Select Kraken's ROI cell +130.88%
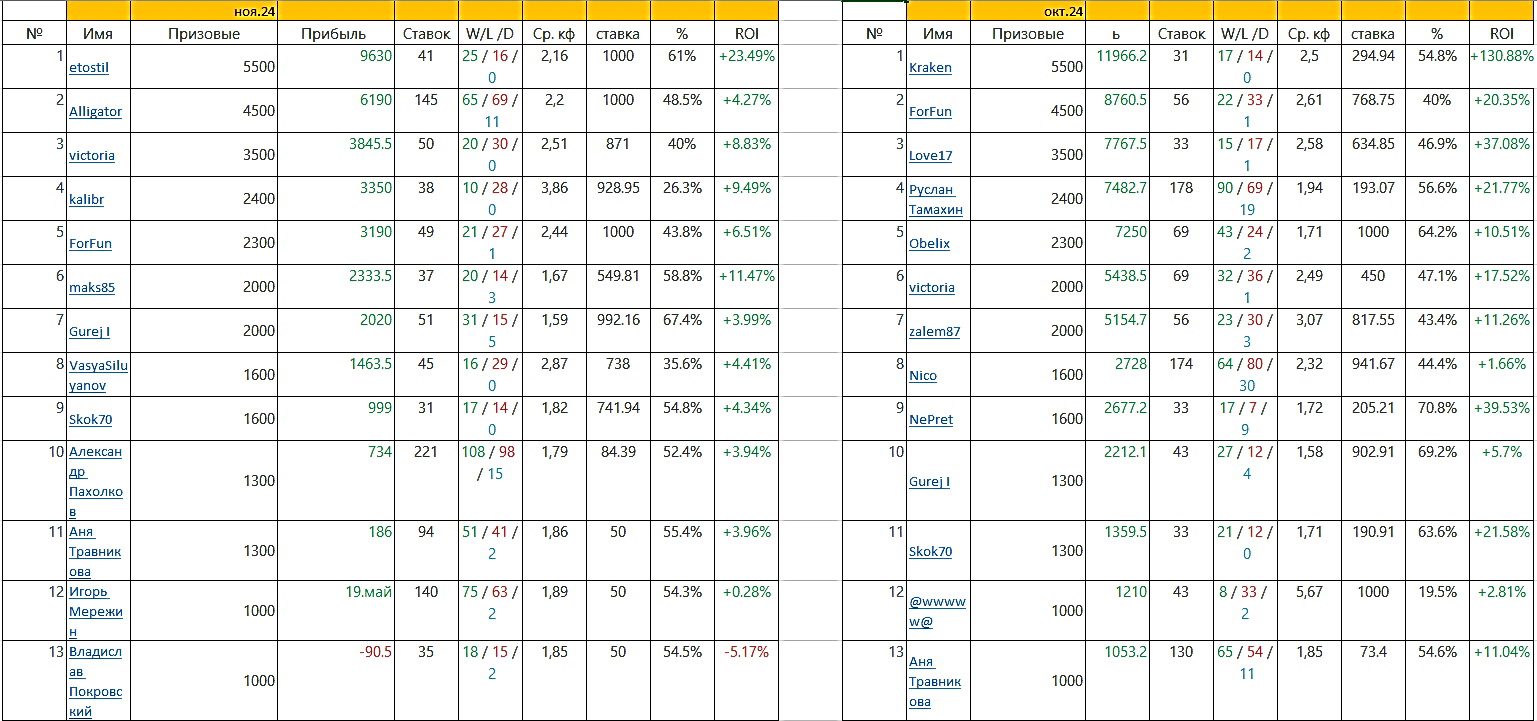 pos(1501,67)
